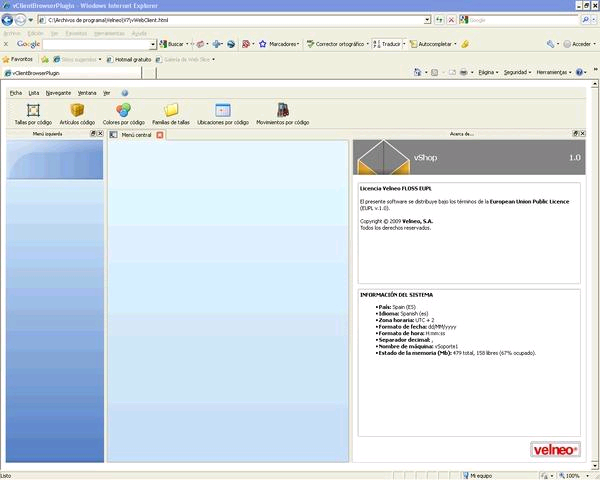Open the Ficha menu
The height and width of the screenshot is (480, 600).
pos(16,93)
